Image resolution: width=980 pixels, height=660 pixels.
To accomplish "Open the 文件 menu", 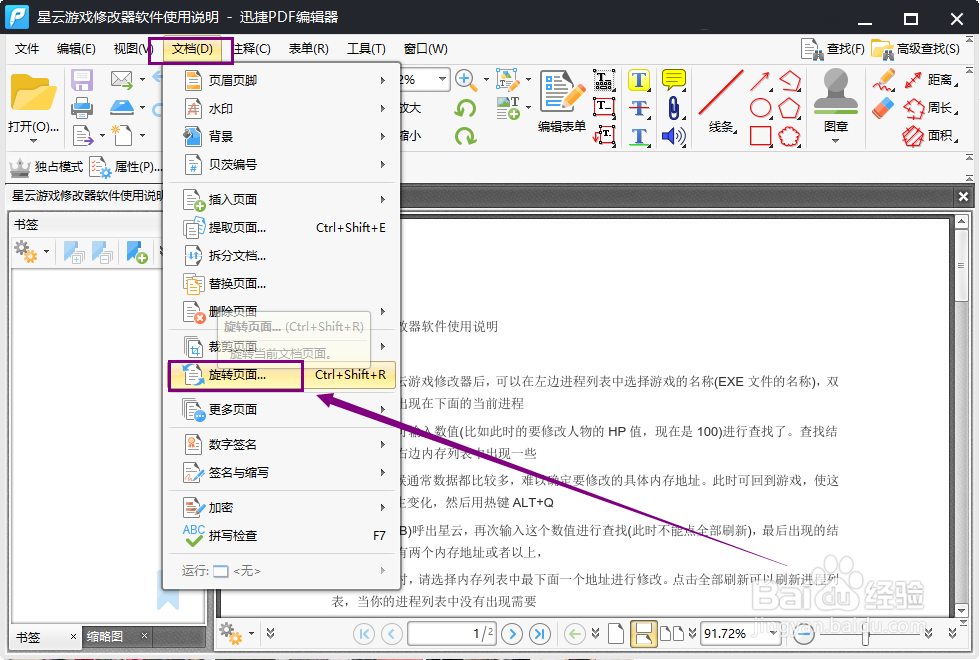I will (x=27, y=49).
